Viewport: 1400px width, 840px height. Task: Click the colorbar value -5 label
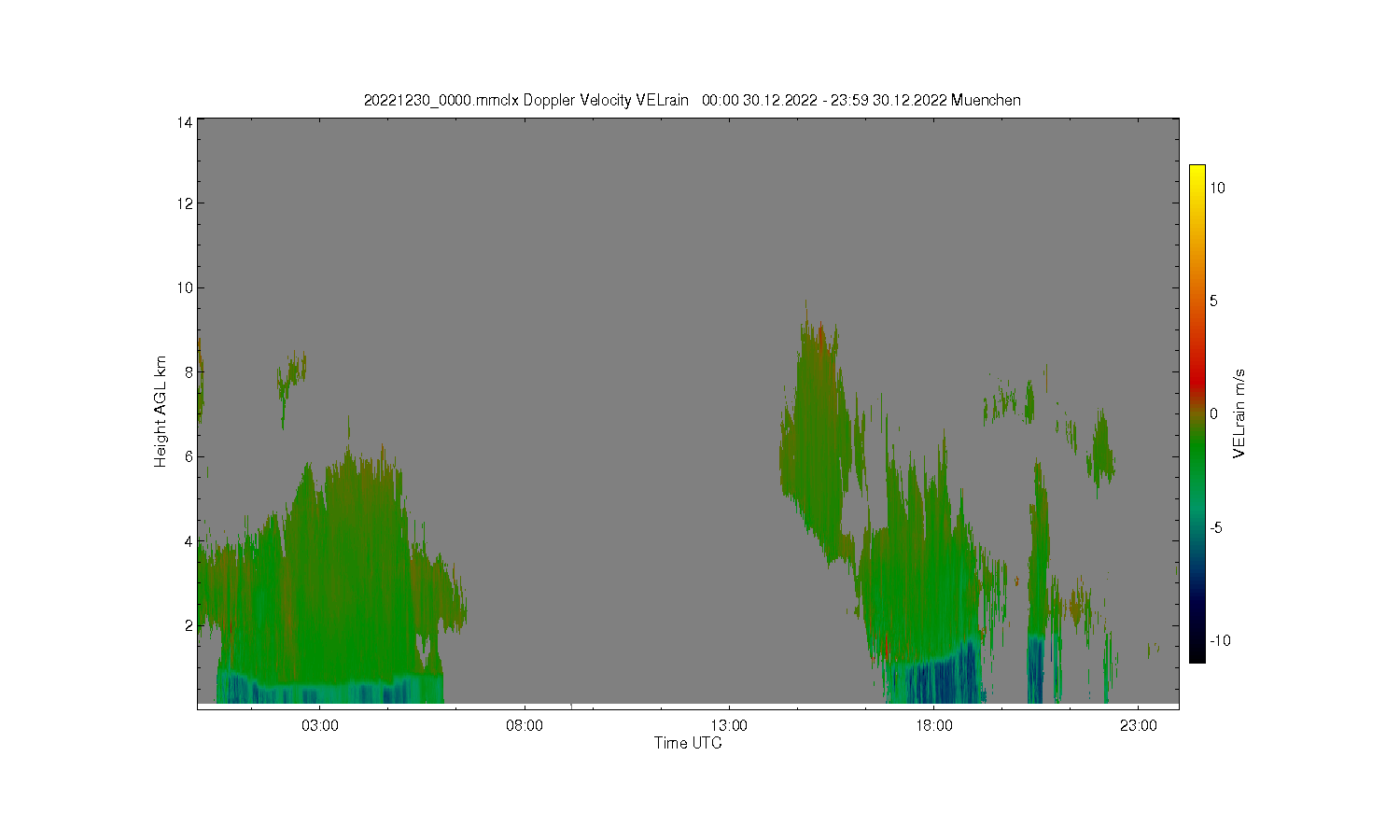coord(1216,527)
